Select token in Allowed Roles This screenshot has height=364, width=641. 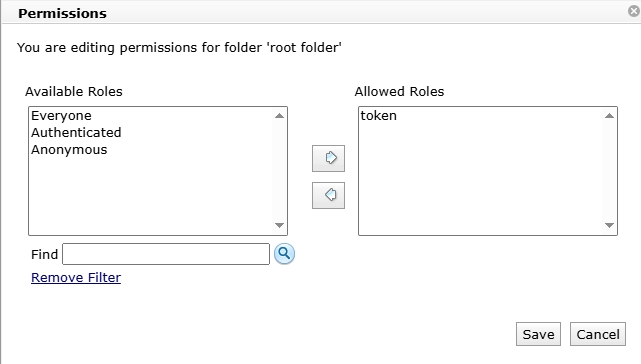pyautogui.click(x=379, y=116)
